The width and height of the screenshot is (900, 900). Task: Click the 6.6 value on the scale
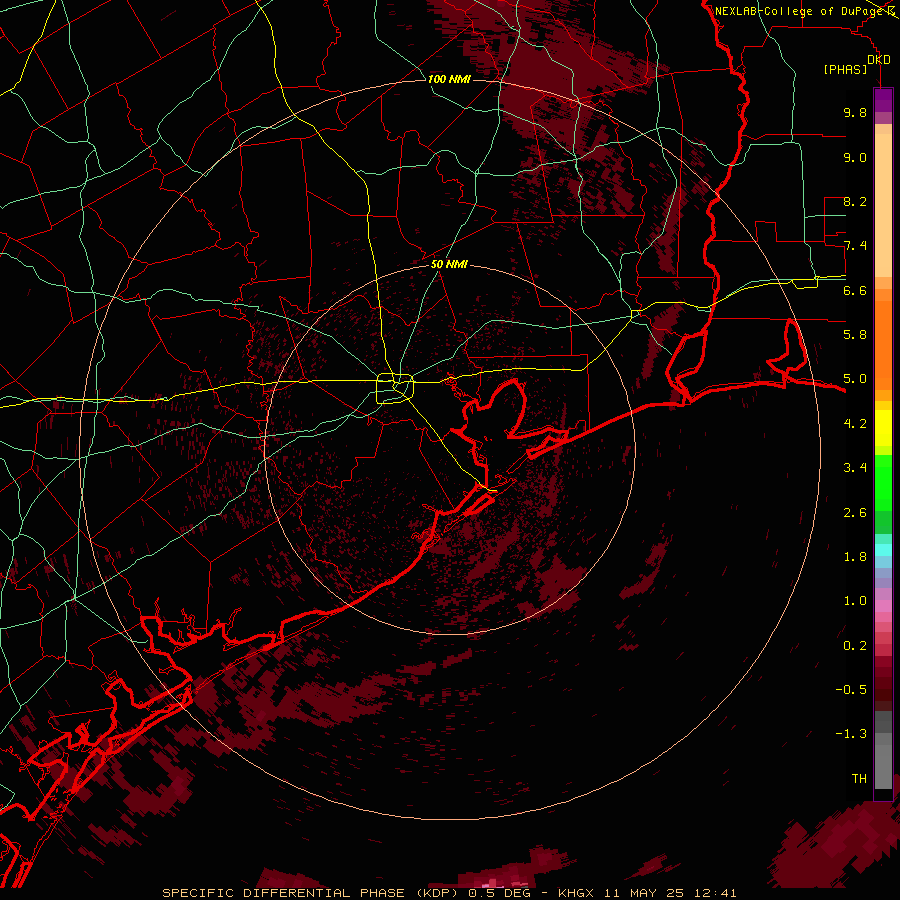click(x=855, y=290)
